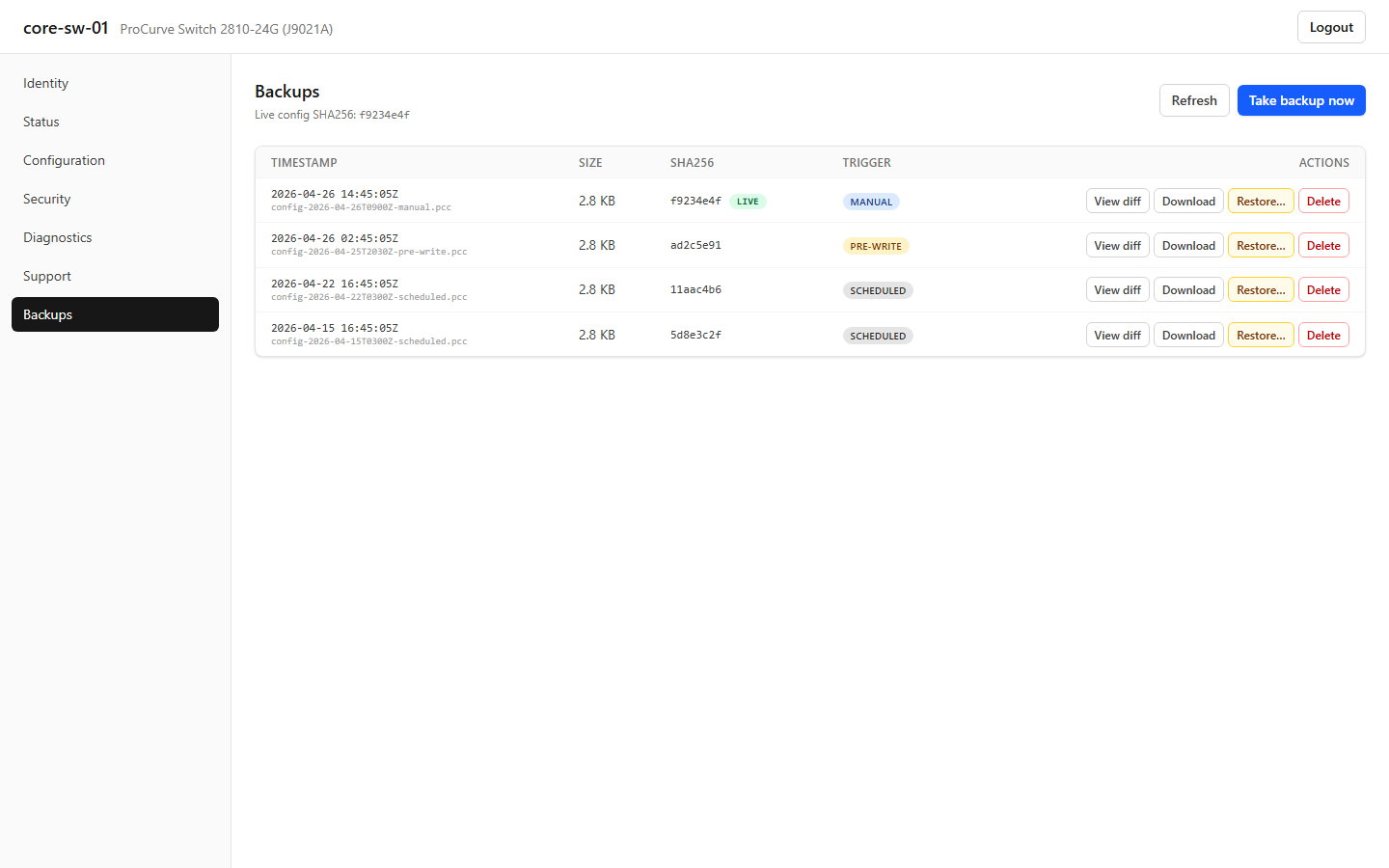Image resolution: width=1389 pixels, height=868 pixels.
Task: Click the green LIVE badge
Action: click(x=748, y=202)
